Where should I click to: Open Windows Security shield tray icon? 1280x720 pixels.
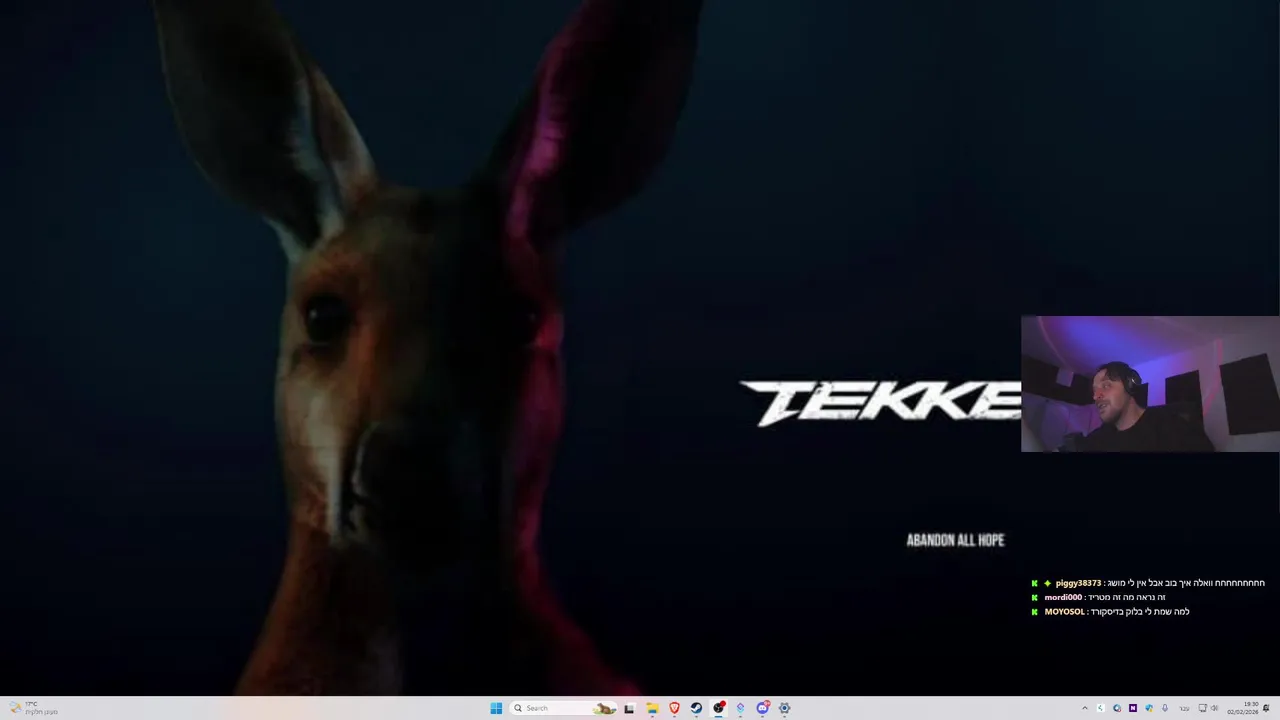[x=1149, y=708]
